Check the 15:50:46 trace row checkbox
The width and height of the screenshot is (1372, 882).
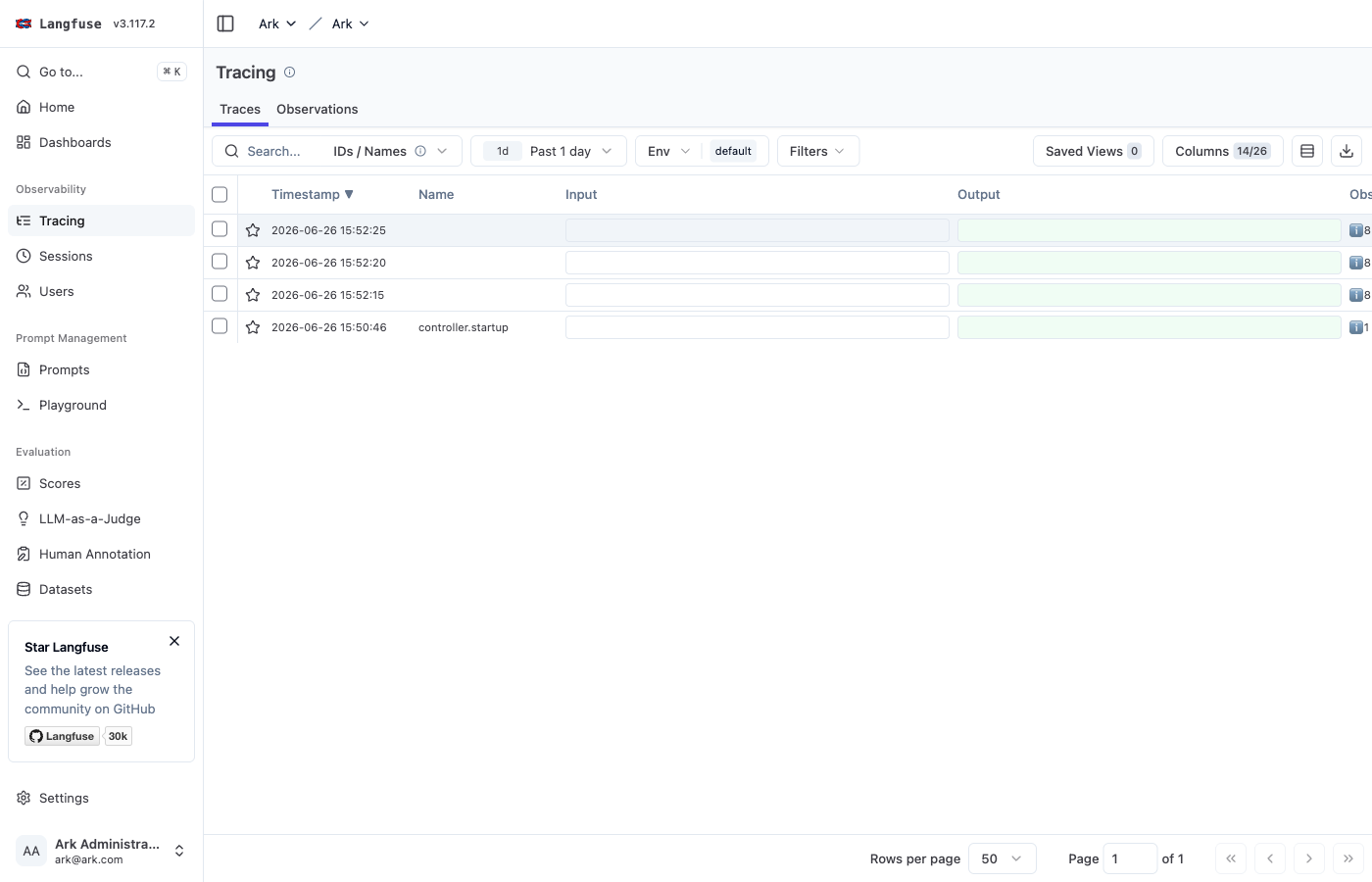pyautogui.click(x=220, y=326)
